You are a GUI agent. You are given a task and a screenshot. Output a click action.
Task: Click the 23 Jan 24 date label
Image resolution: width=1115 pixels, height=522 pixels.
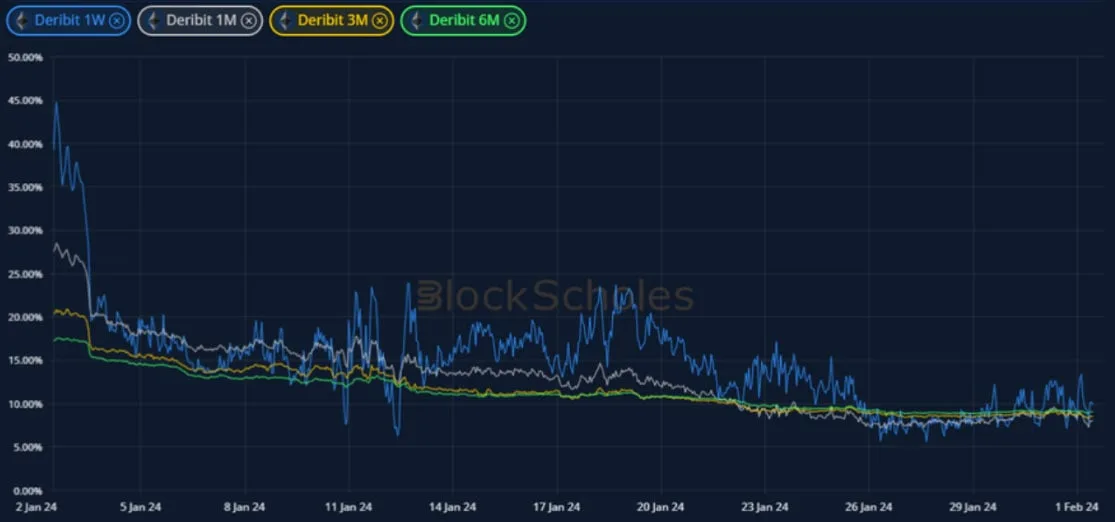(764, 507)
